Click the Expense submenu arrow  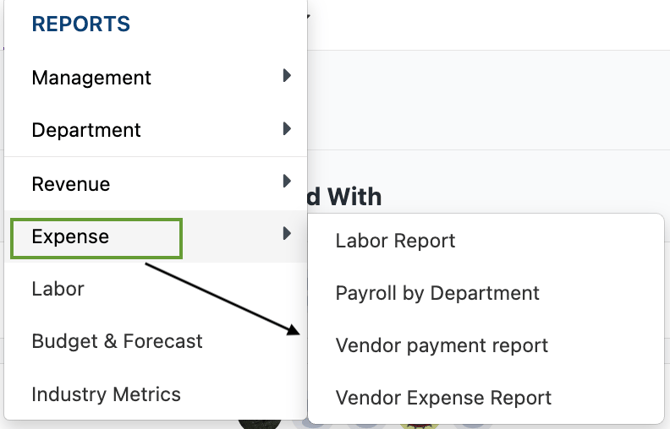pyautogui.click(x=287, y=234)
